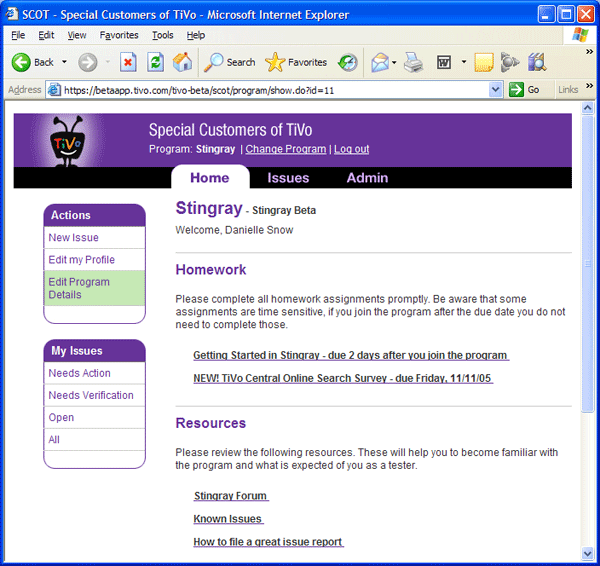The image size is (600, 566).
Task: Expand the Back button history dropdown
Action: click(64, 62)
